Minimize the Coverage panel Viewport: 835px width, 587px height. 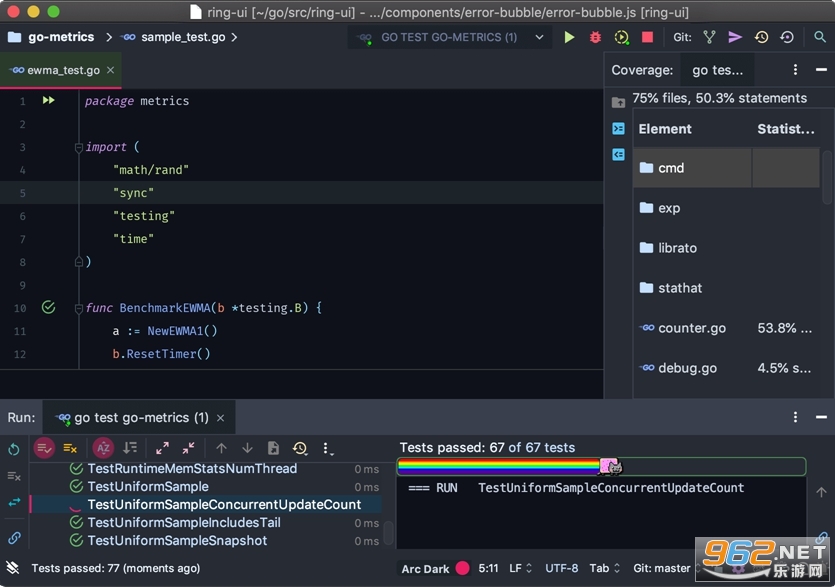tap(821, 70)
